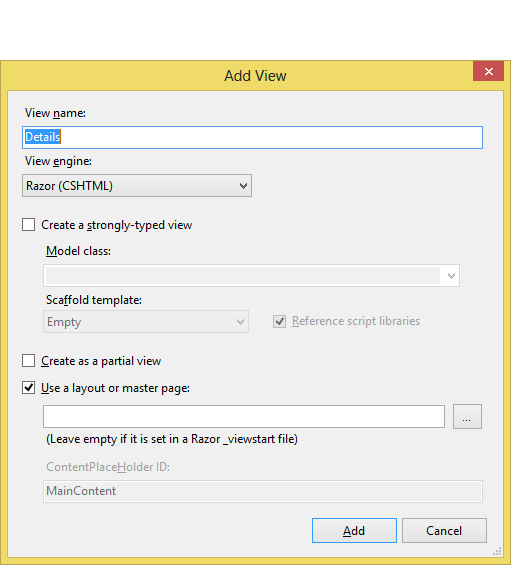Toggle Reference script libraries checkbox
The height and width of the screenshot is (587, 518).
[x=279, y=321]
